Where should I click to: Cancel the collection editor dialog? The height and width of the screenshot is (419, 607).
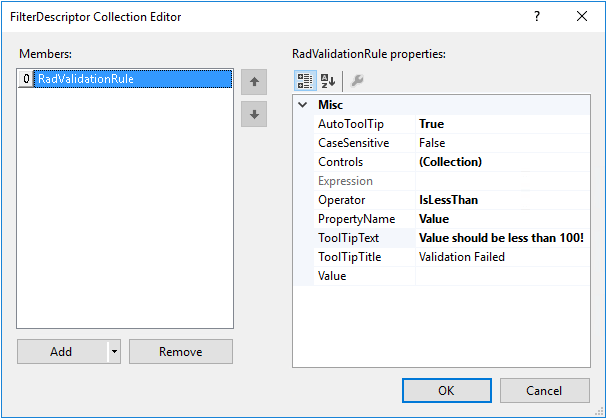[545, 390]
